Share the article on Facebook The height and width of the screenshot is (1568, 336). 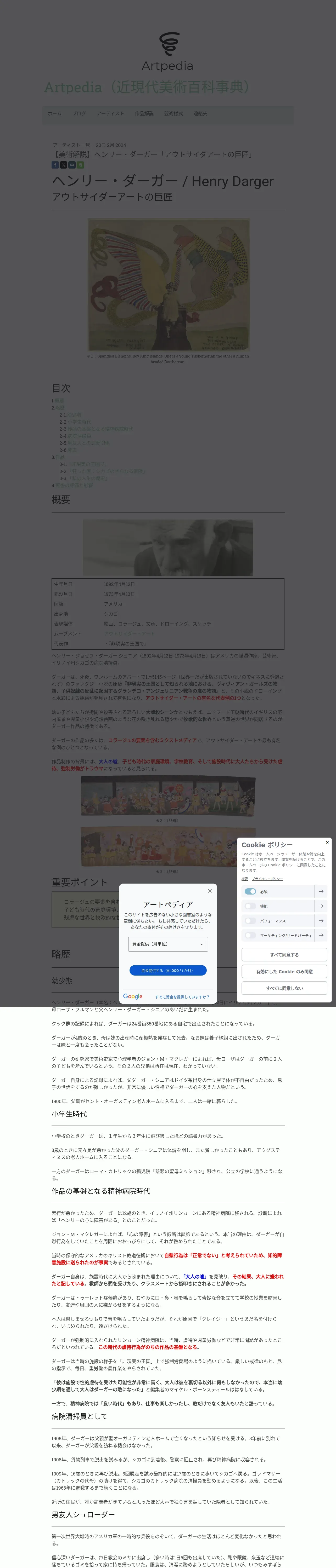coord(55,165)
